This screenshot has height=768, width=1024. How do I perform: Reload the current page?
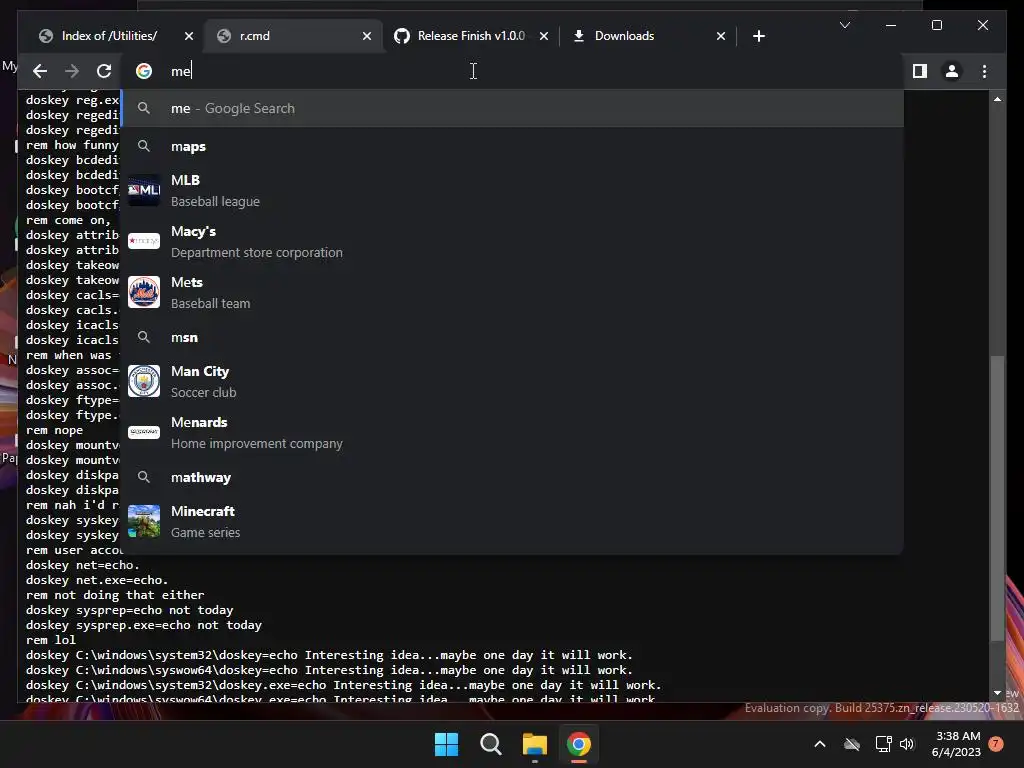point(104,71)
